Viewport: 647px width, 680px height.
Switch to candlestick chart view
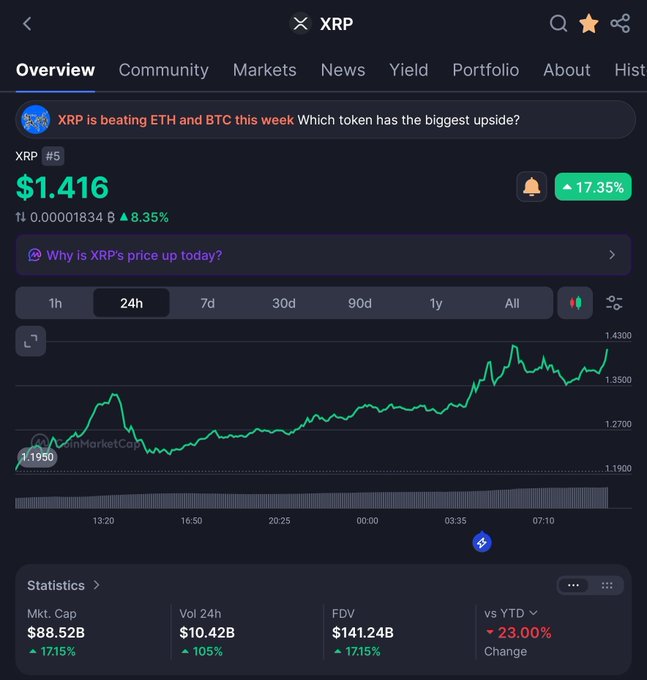pos(575,303)
